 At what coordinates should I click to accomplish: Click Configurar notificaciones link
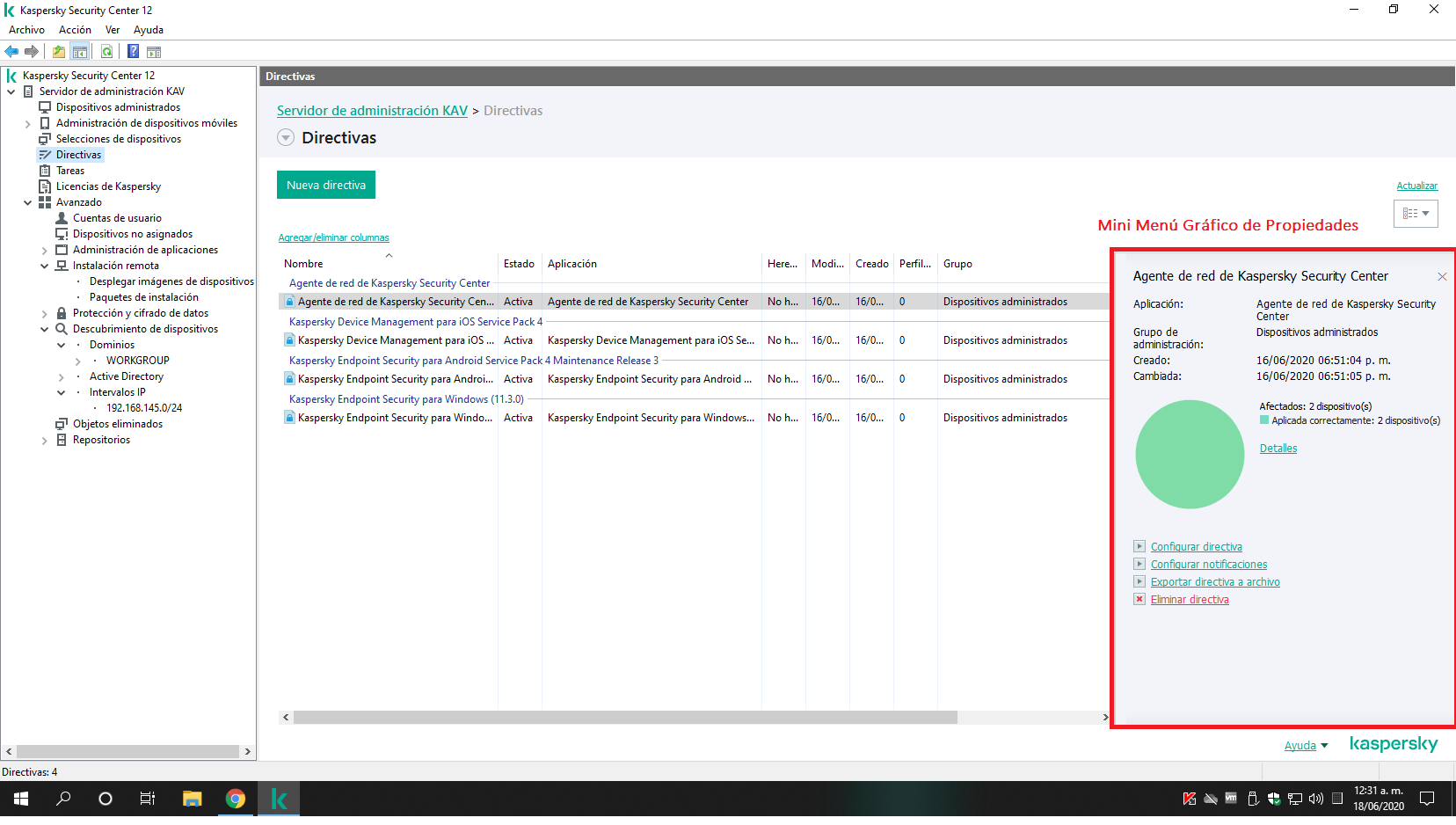click(x=1209, y=565)
